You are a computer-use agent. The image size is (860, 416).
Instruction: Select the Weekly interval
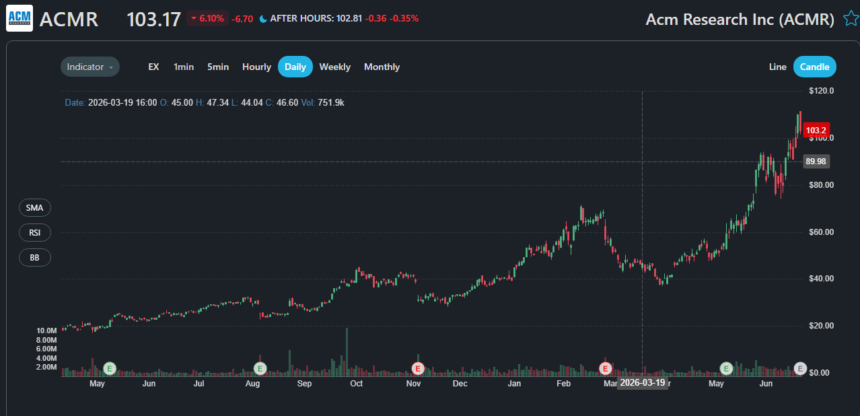(335, 67)
